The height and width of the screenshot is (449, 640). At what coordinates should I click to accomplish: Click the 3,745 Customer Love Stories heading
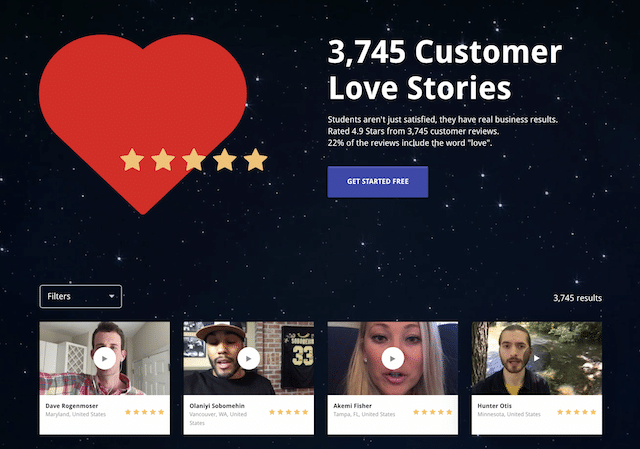[445, 69]
